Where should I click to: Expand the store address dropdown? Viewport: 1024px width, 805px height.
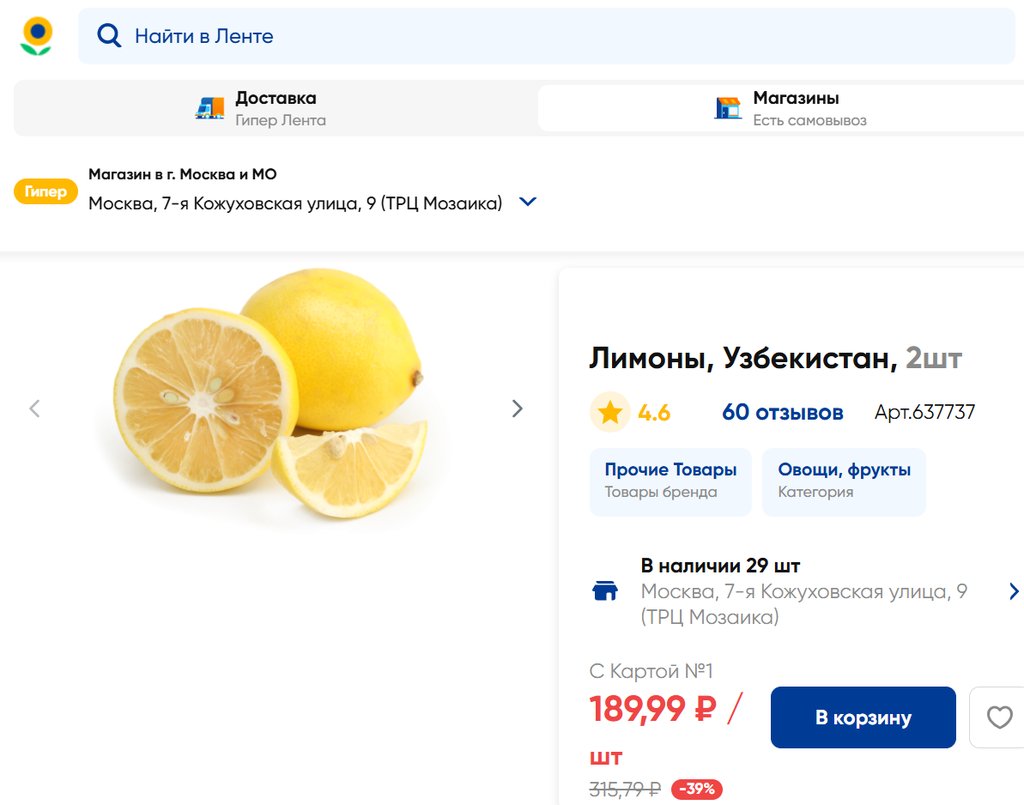(x=528, y=202)
